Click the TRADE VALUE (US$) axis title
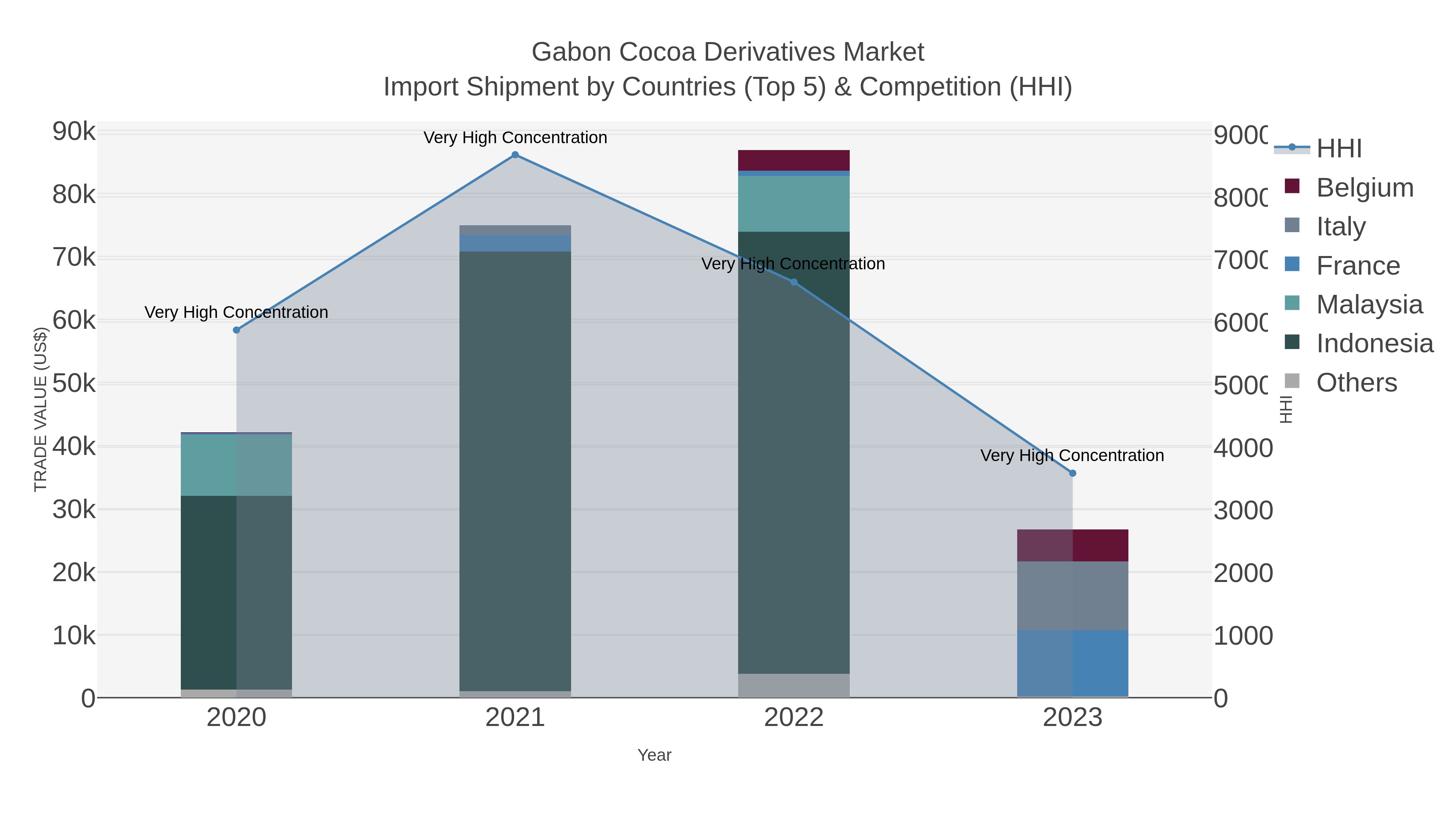1456x819 pixels. pos(41,409)
